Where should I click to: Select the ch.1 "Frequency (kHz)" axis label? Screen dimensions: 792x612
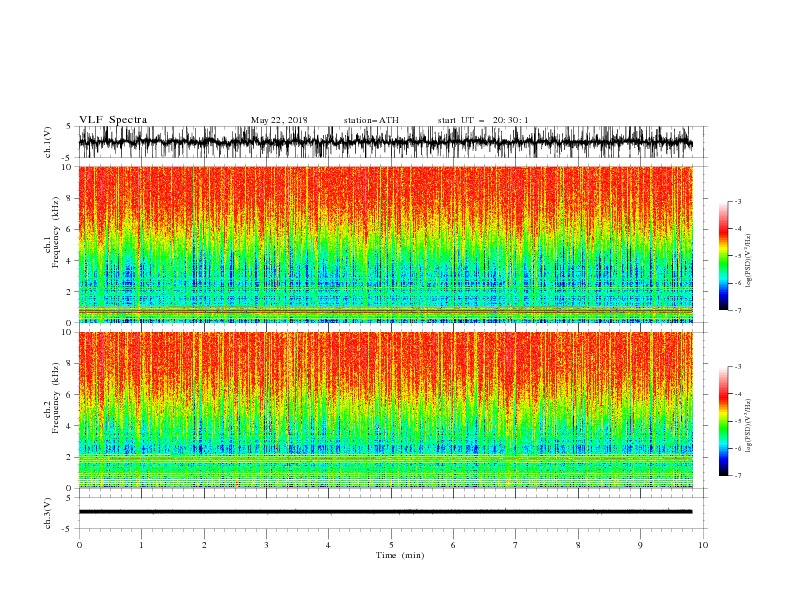pyautogui.click(x=55, y=233)
